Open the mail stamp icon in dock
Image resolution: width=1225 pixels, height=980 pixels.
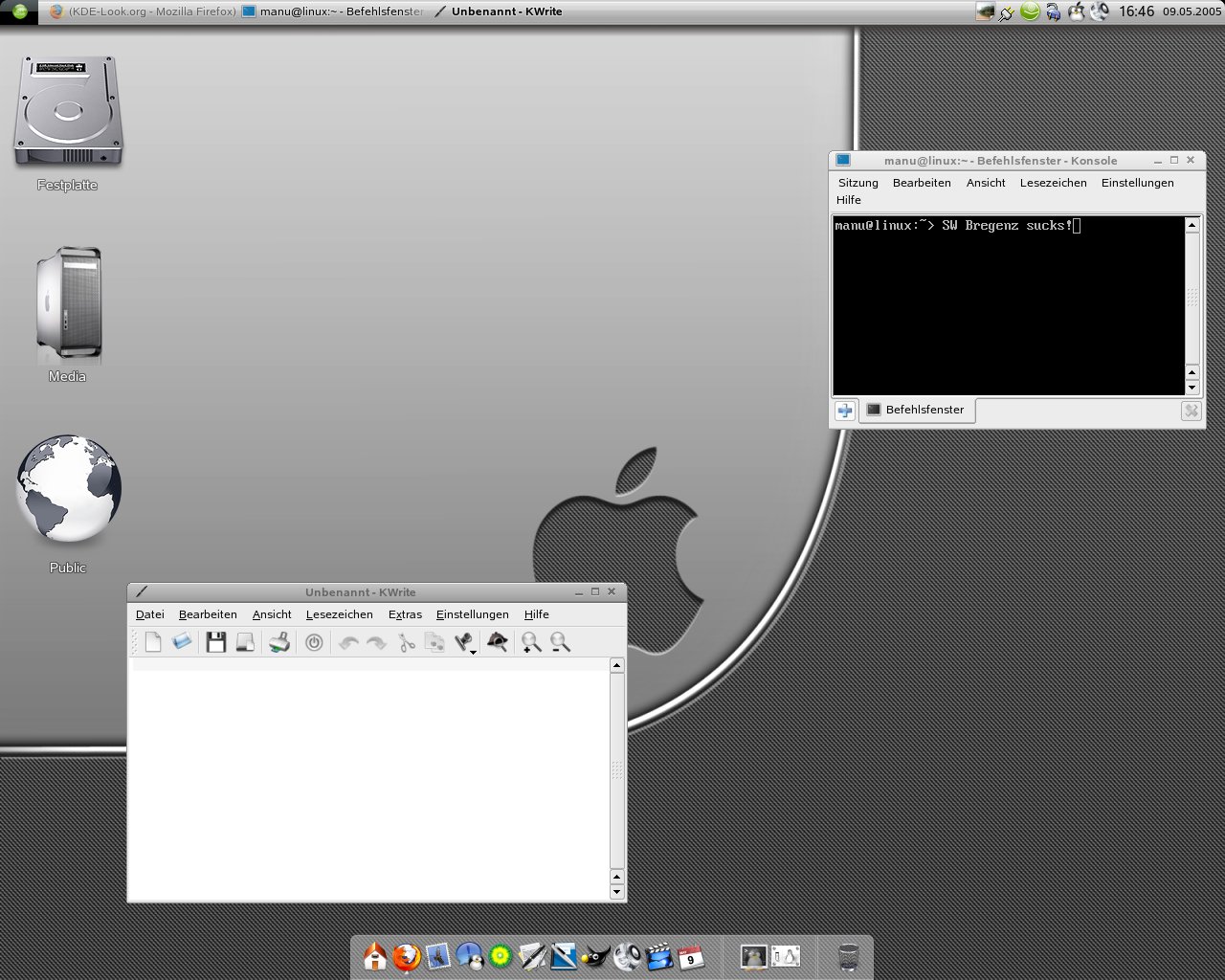pyautogui.click(x=438, y=956)
